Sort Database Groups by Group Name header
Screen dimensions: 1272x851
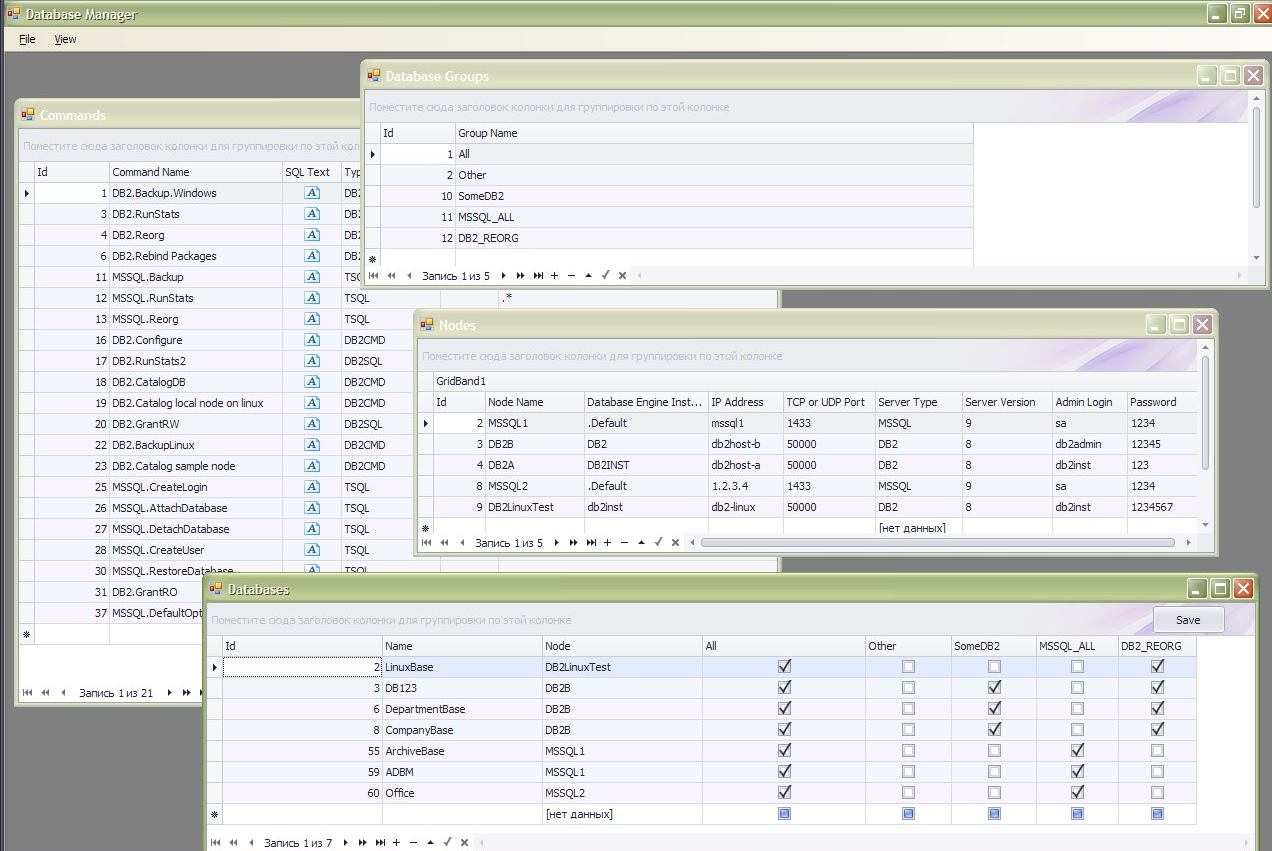click(714, 133)
